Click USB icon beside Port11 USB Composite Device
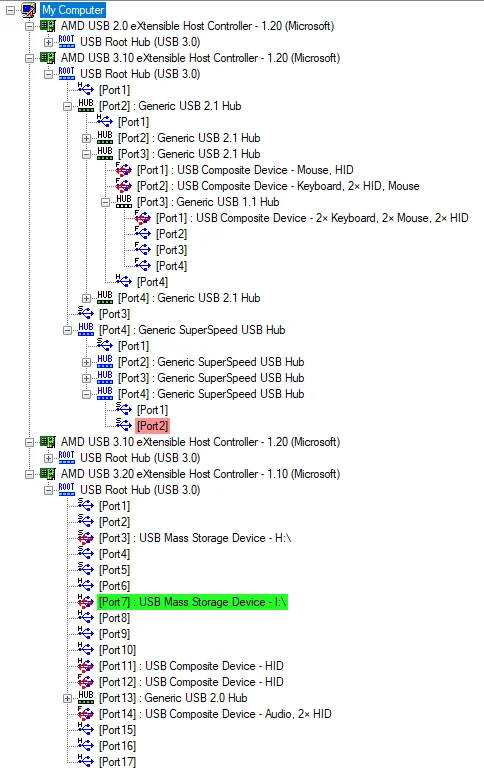The image size is (484, 781). pos(86,665)
